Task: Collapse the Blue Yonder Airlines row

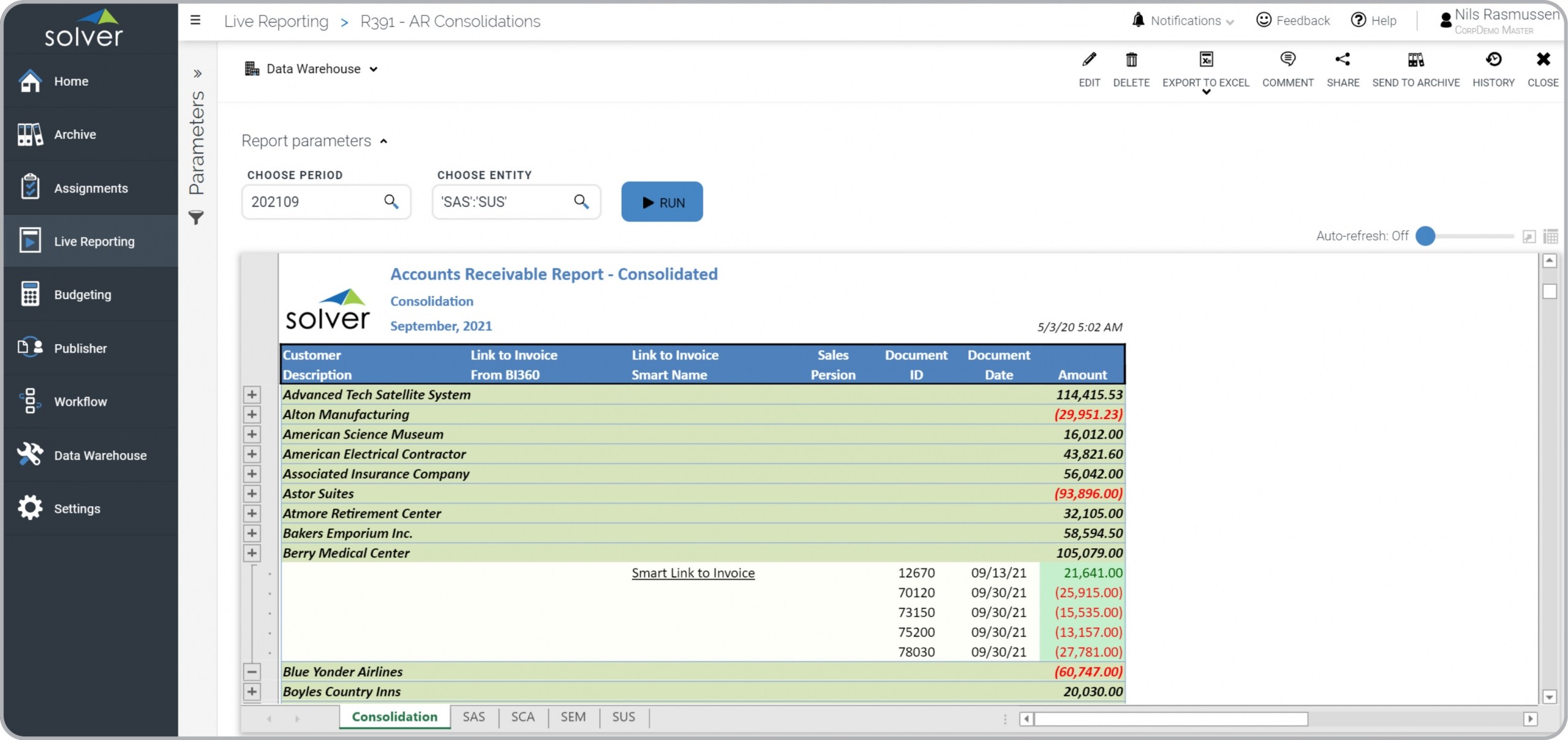Action: [252, 671]
